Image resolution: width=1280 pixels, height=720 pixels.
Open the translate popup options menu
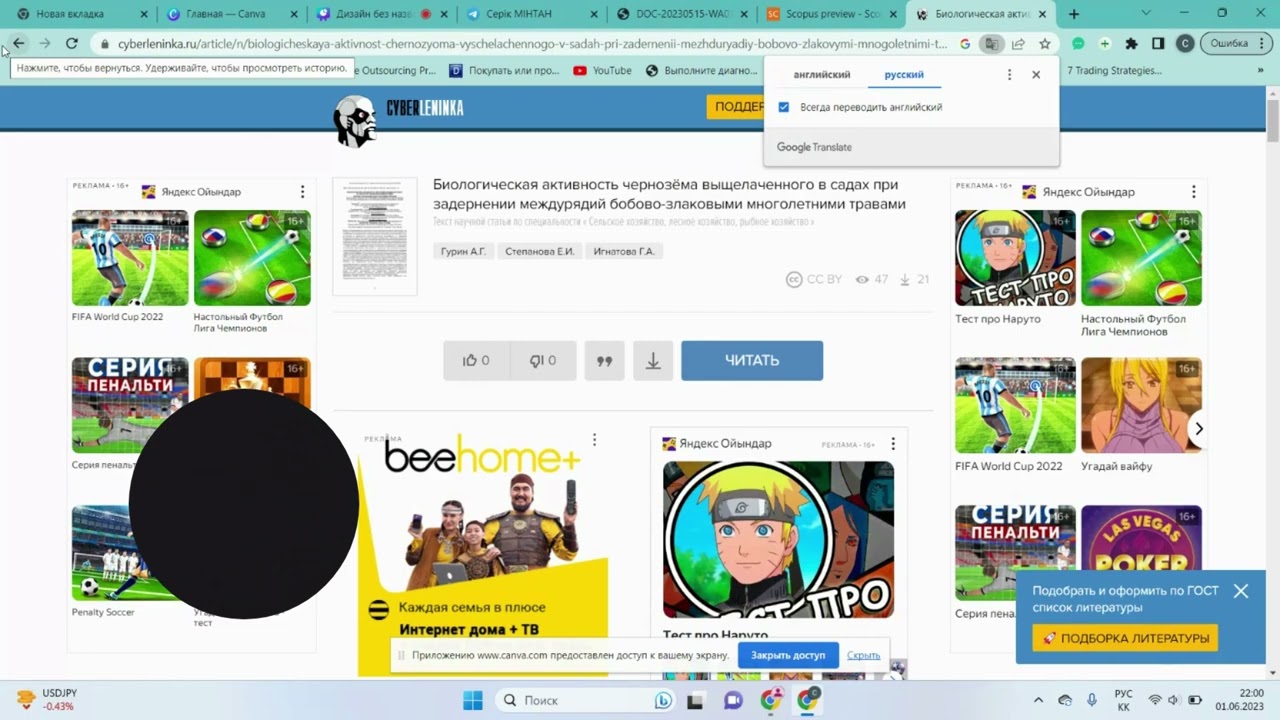click(x=1009, y=75)
